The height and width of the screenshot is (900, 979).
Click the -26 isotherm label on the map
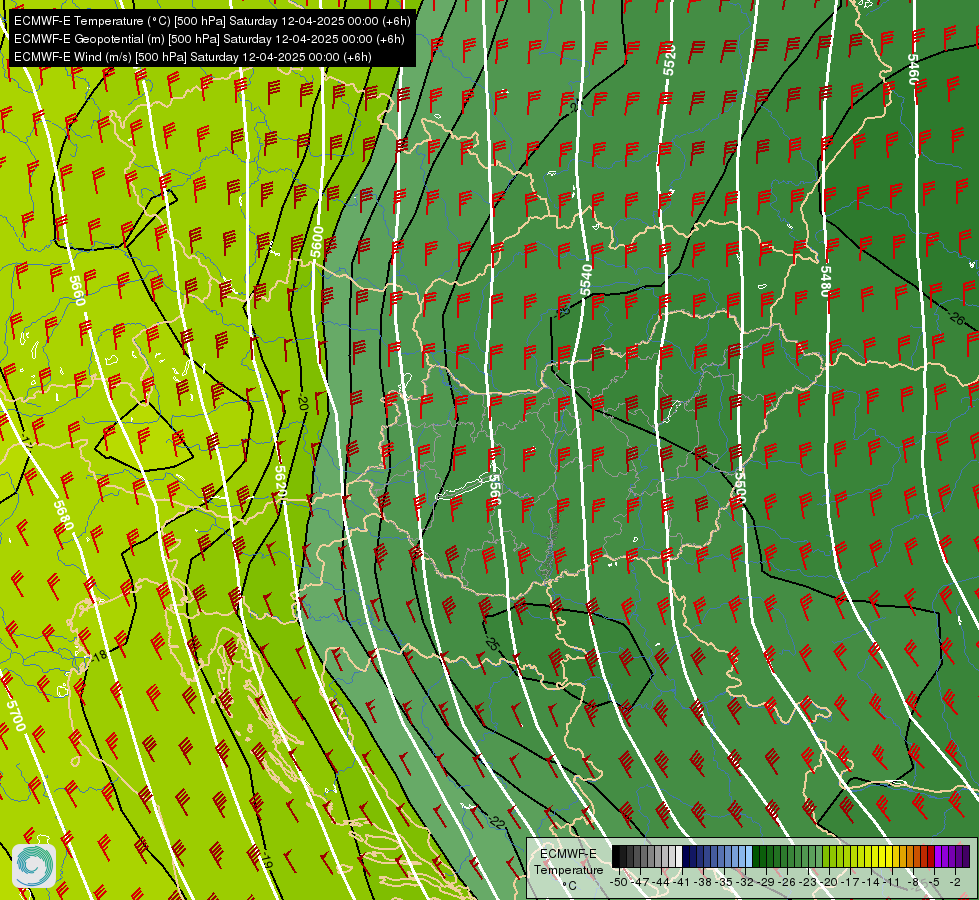(x=956, y=319)
